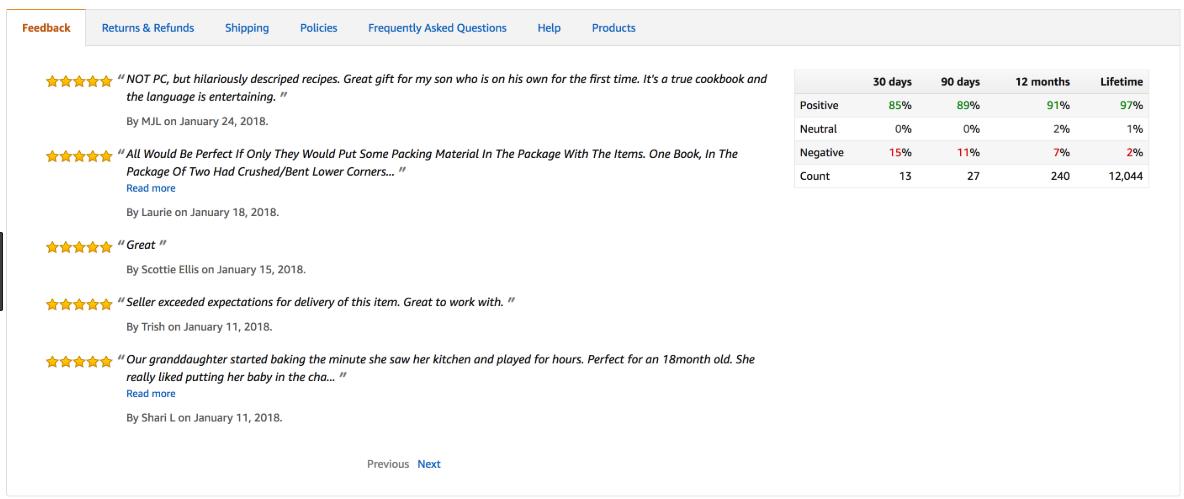Select the Policies tab
This screenshot has height=499, width=1184.
tap(318, 28)
